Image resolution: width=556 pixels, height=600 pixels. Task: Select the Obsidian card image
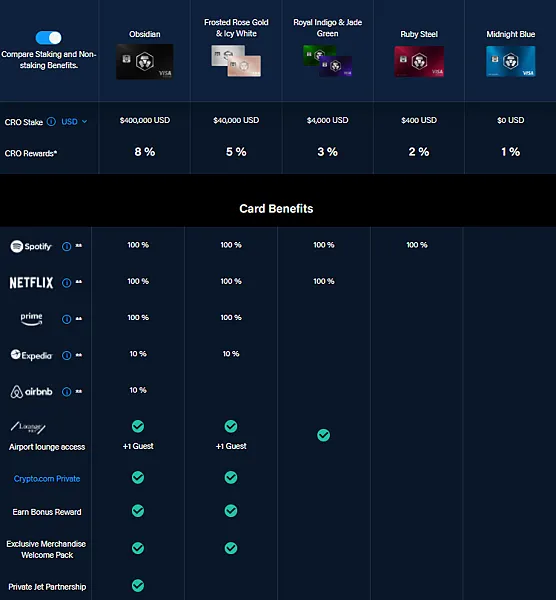tap(145, 62)
